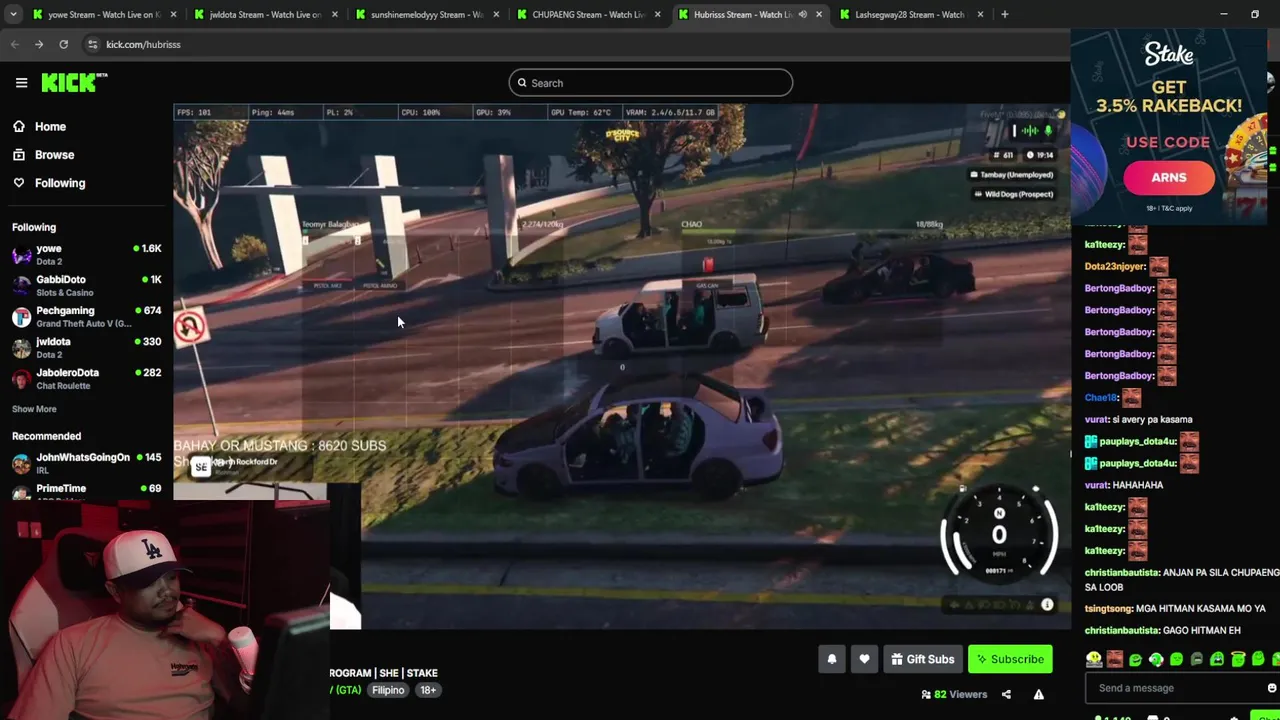Image resolution: width=1280 pixels, height=720 pixels.
Task: Click the first yellow quick emote
Action: 1094,659
